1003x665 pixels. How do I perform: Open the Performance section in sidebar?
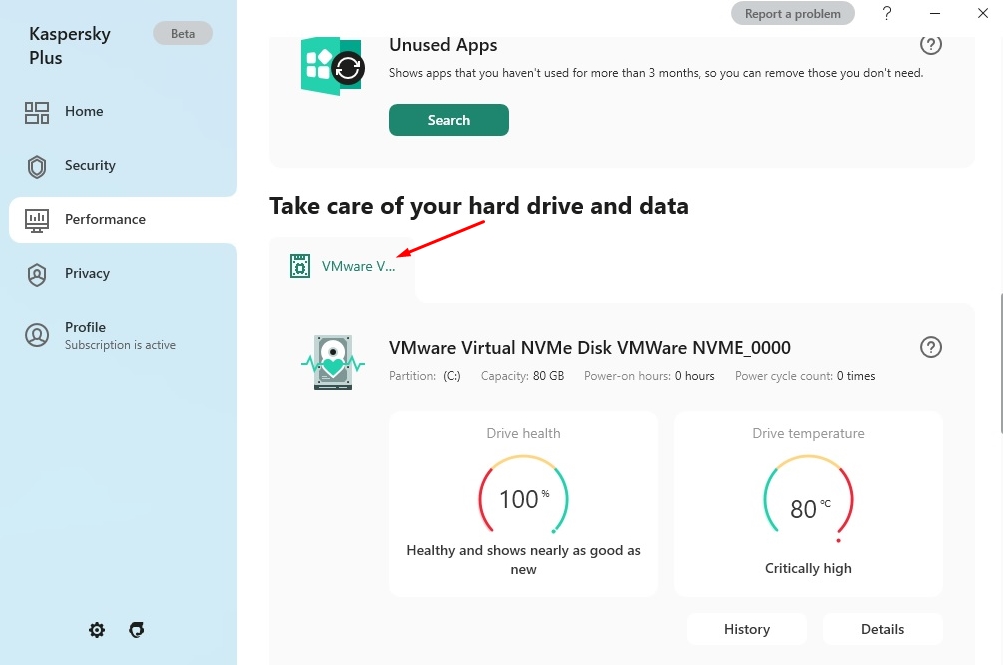(x=105, y=219)
